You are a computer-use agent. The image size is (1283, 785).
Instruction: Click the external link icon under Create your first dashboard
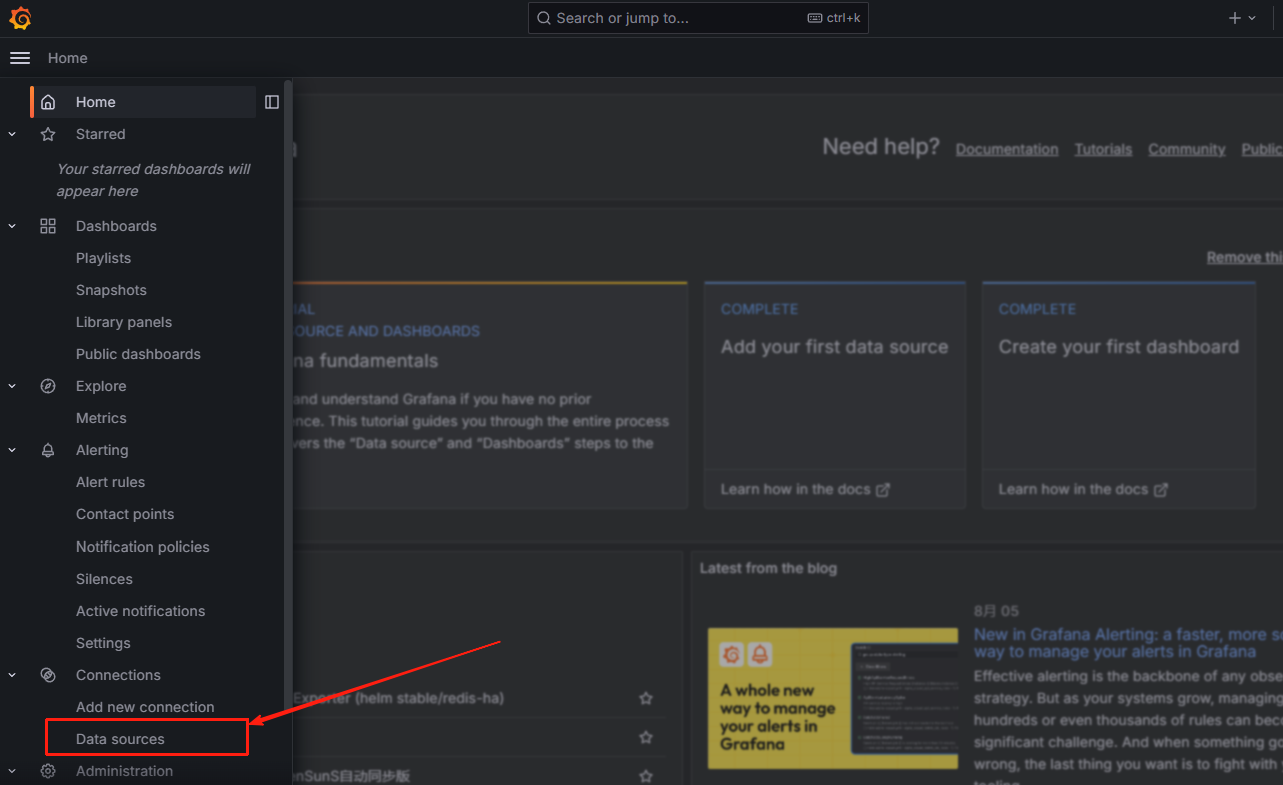(1161, 490)
